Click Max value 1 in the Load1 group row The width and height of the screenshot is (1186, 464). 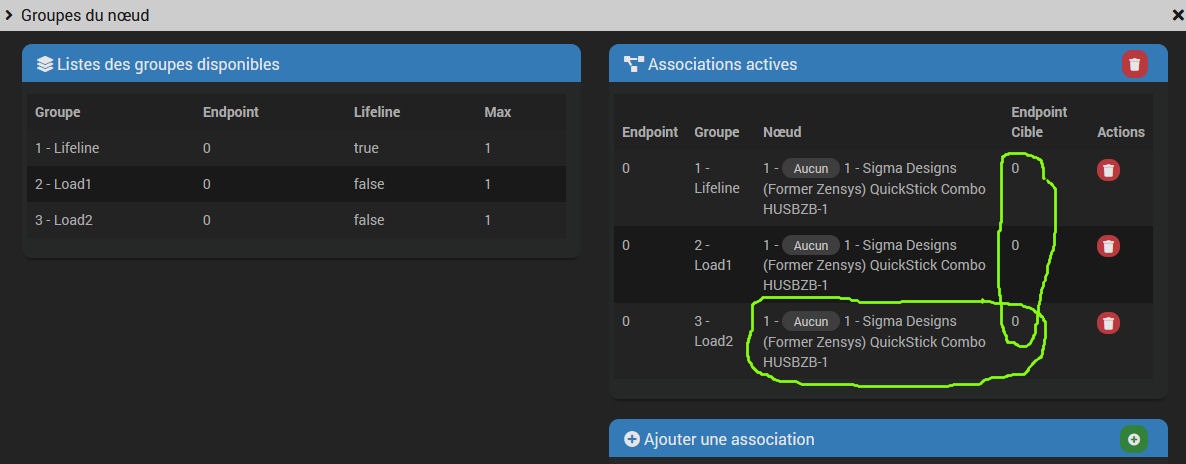coord(488,184)
